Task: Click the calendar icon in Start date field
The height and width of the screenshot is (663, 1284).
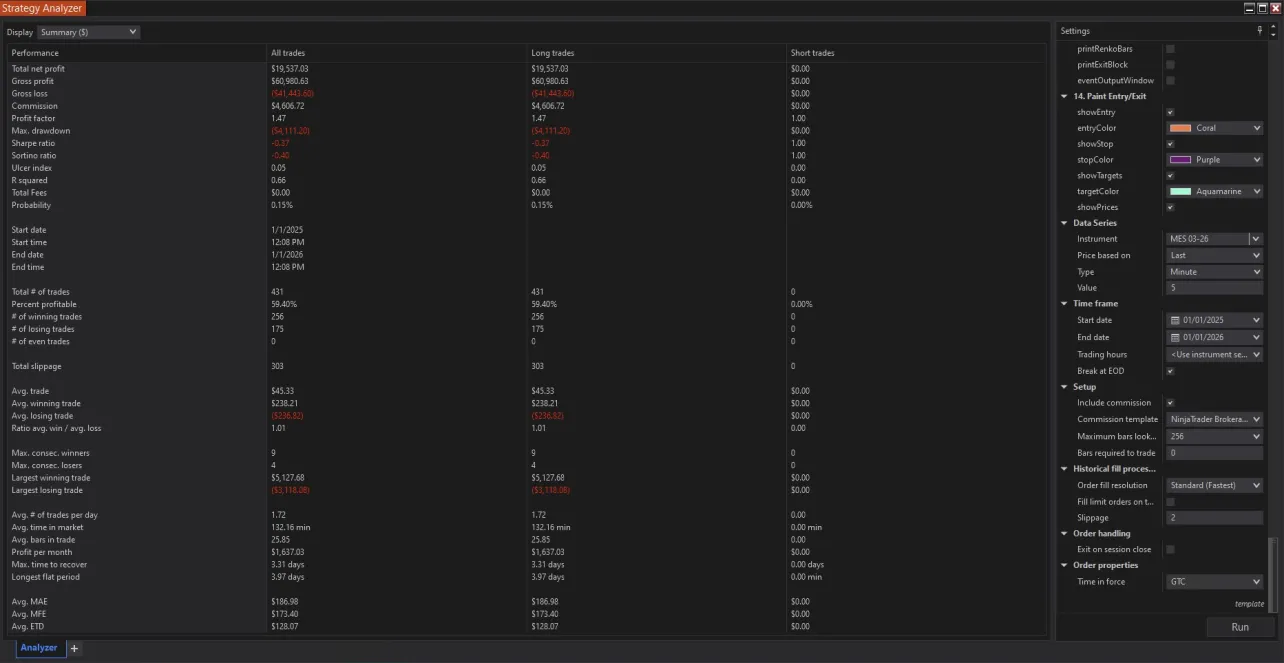Action: [1175, 320]
